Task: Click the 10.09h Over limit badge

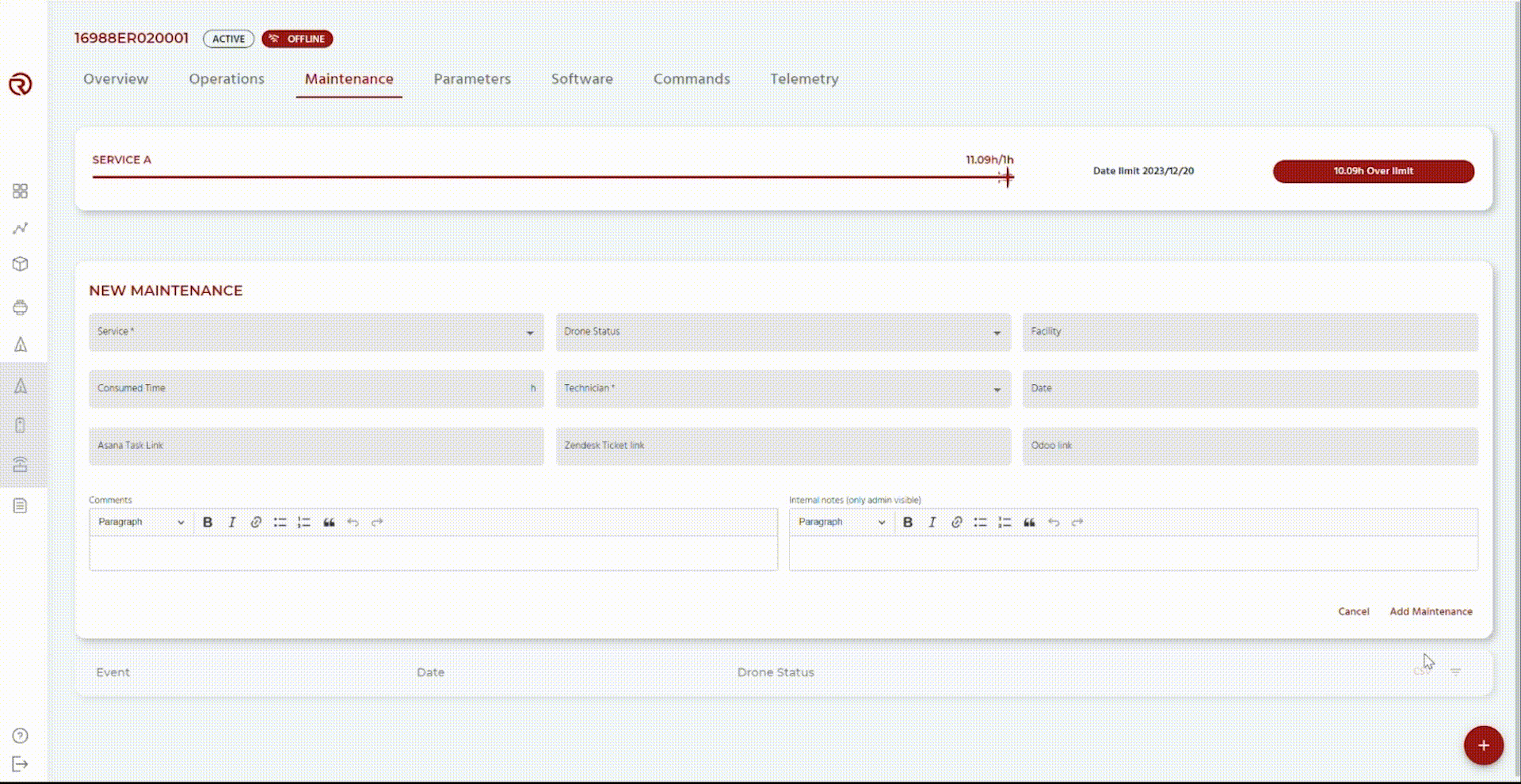Action: coord(1374,171)
